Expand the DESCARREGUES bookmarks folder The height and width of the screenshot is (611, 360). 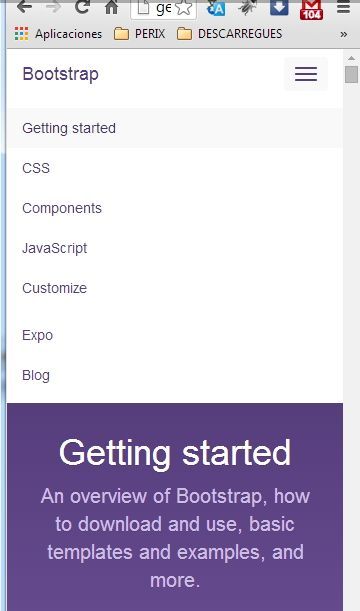pyautogui.click(x=229, y=34)
